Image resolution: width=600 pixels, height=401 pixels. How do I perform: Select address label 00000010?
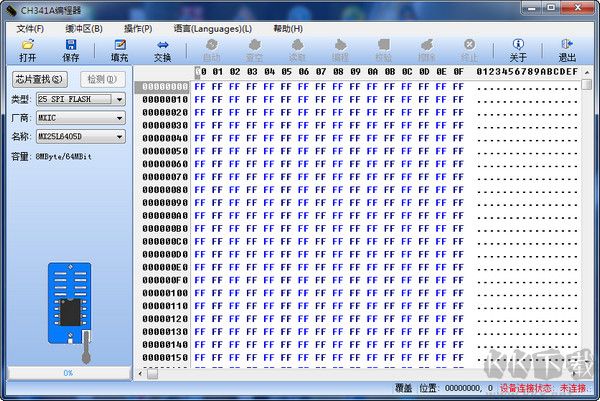point(165,100)
